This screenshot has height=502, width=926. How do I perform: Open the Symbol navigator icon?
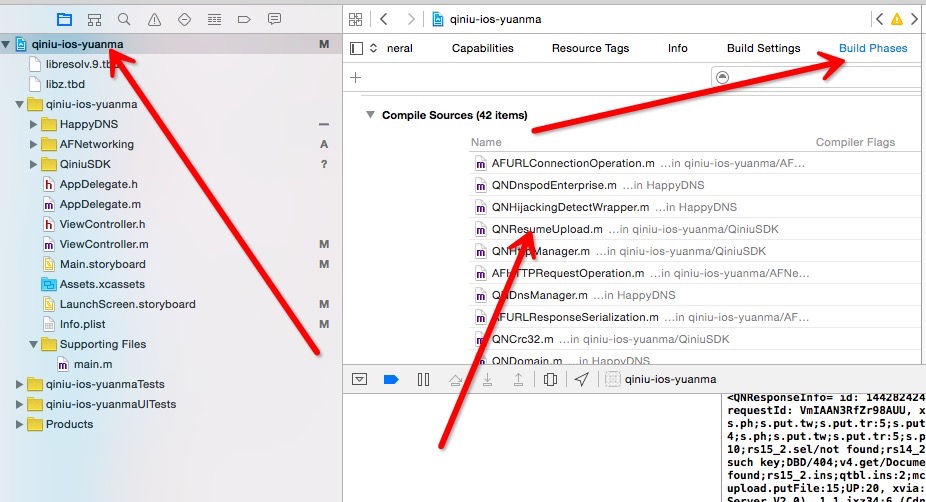pyautogui.click(x=94, y=19)
